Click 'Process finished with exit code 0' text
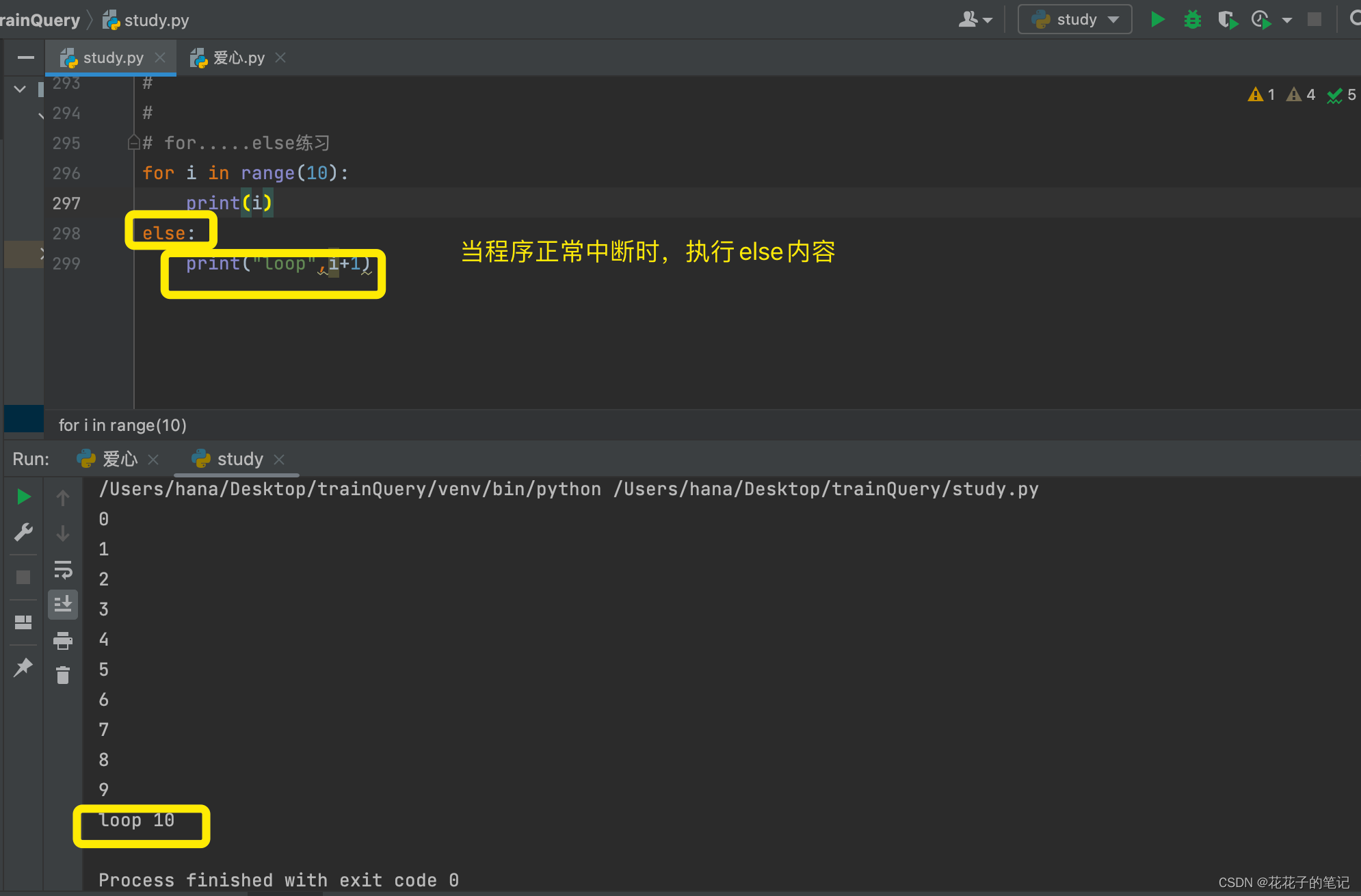This screenshot has width=1361, height=896. (x=279, y=880)
